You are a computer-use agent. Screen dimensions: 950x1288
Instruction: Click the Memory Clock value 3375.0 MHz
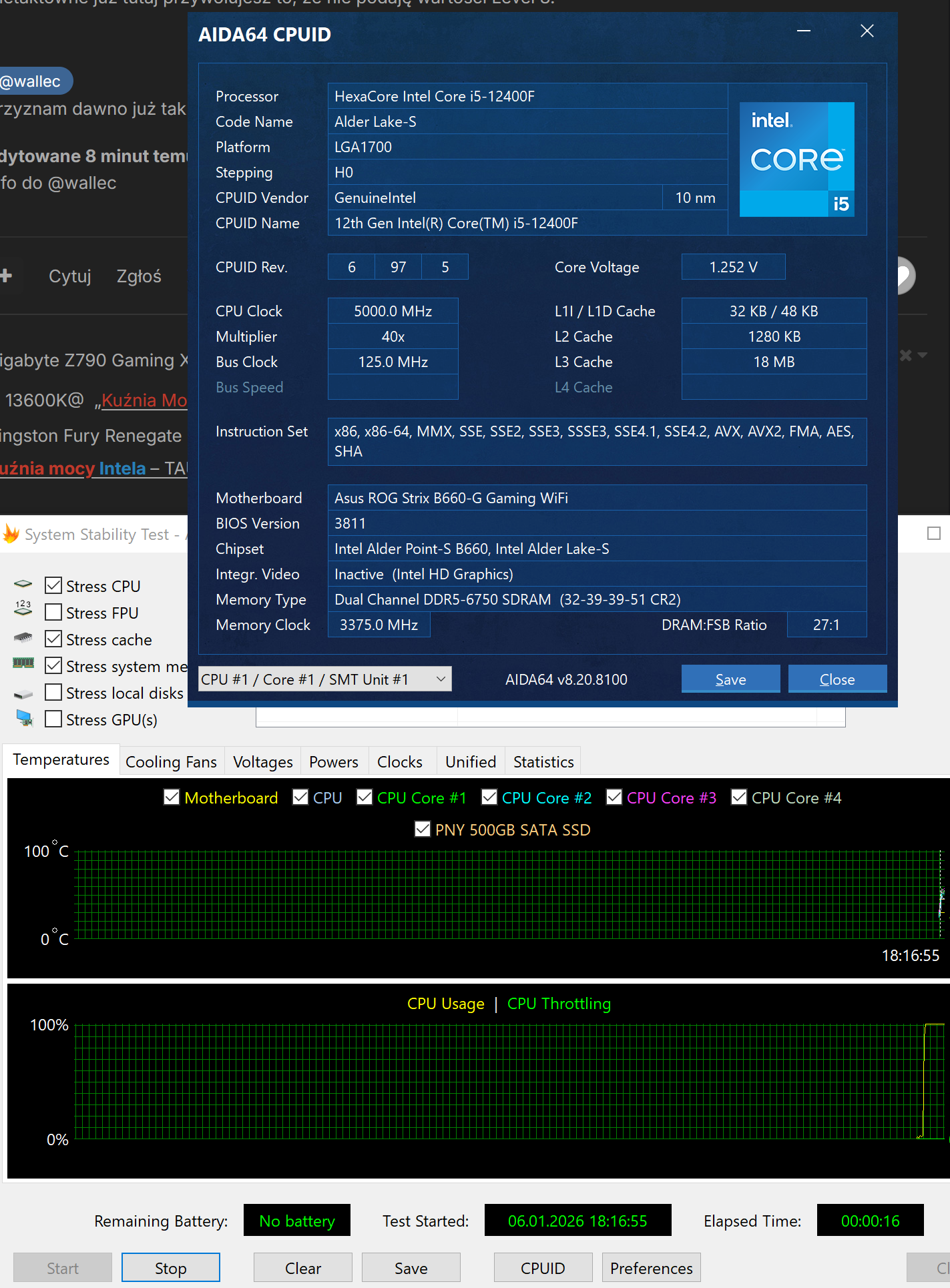(x=379, y=625)
